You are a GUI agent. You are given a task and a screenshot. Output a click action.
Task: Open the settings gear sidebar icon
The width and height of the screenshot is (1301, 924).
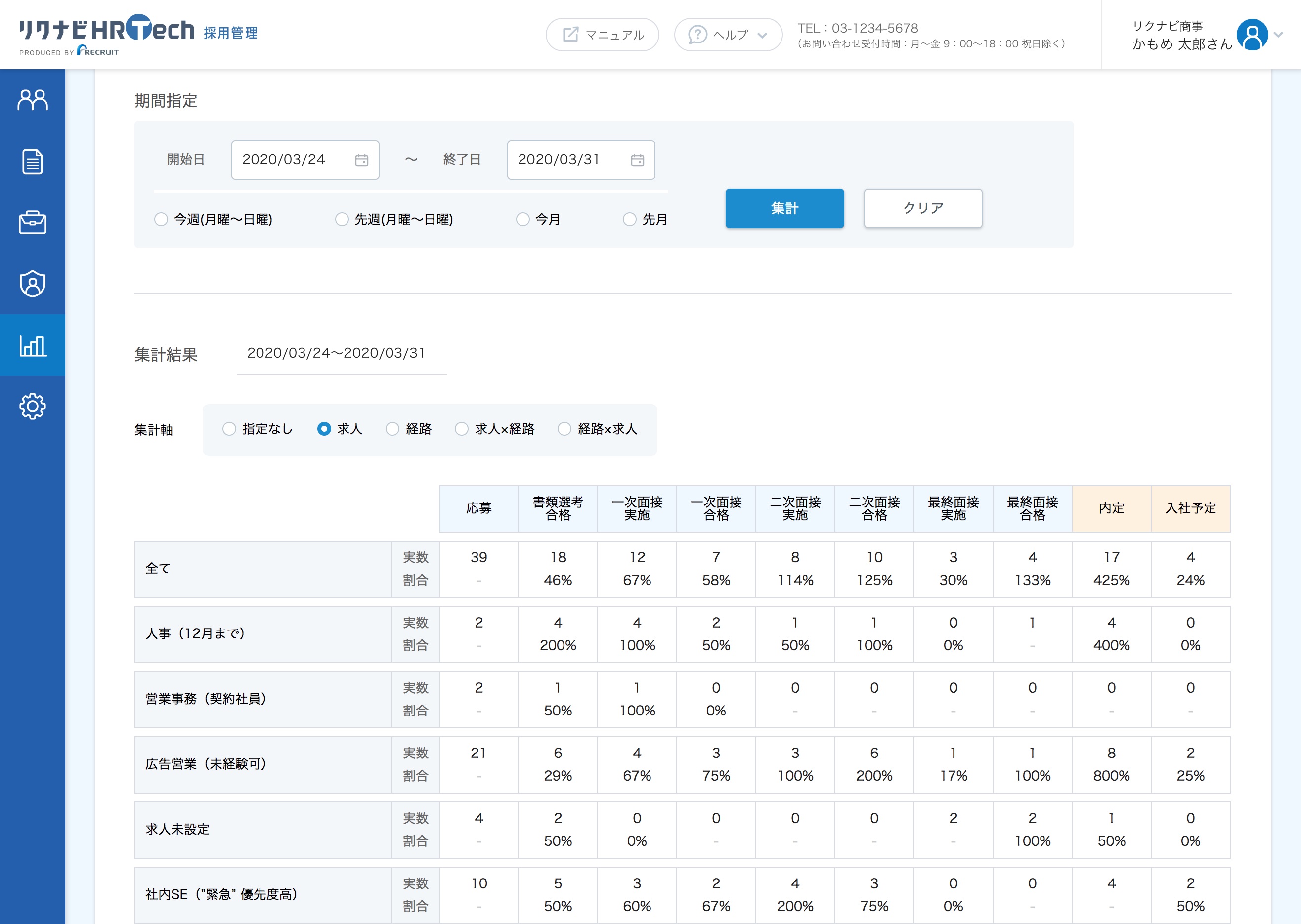pos(33,406)
